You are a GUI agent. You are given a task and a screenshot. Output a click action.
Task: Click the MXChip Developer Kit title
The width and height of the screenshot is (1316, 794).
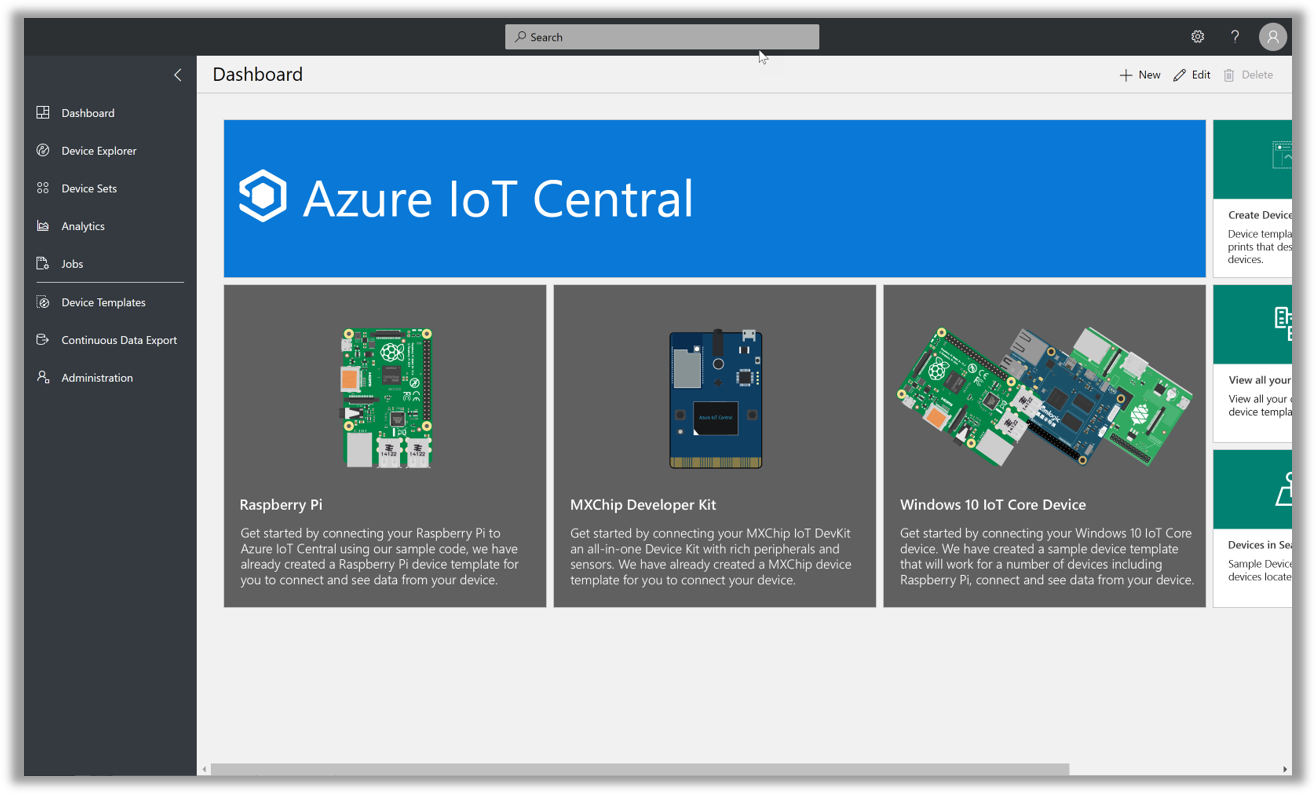coord(643,505)
